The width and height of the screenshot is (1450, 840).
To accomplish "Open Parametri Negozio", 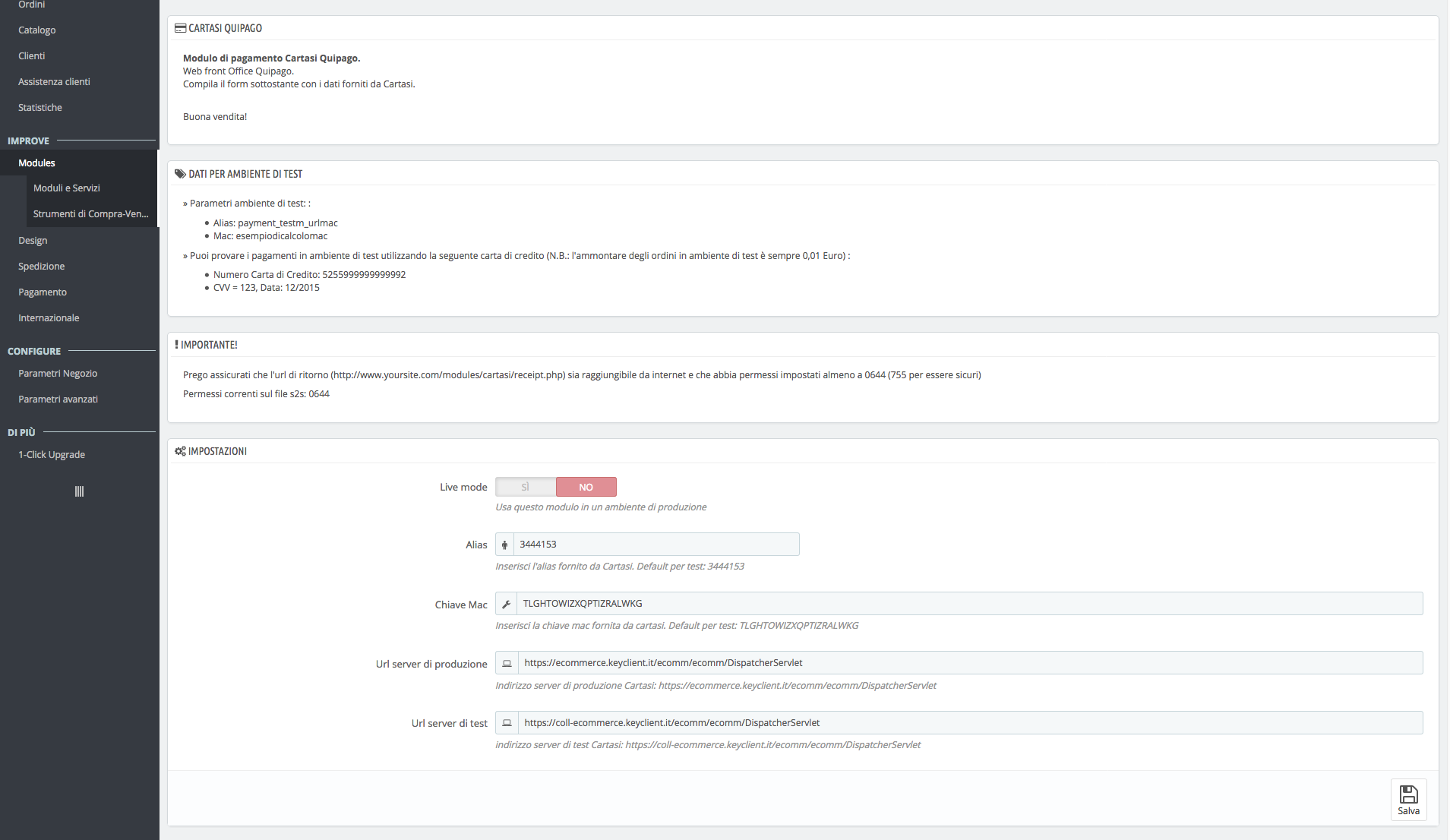I will (58, 374).
